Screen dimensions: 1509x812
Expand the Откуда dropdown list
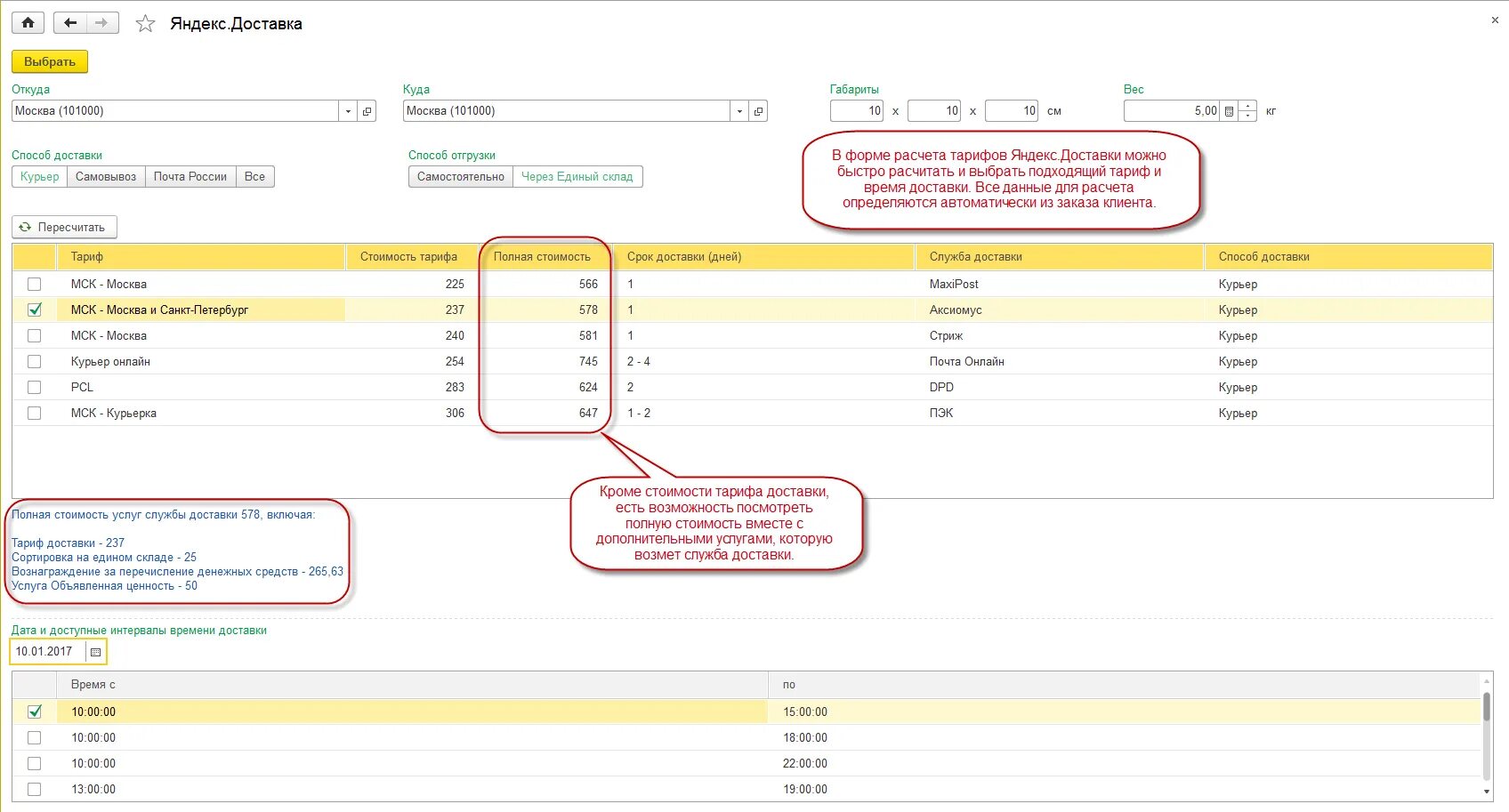click(x=348, y=111)
